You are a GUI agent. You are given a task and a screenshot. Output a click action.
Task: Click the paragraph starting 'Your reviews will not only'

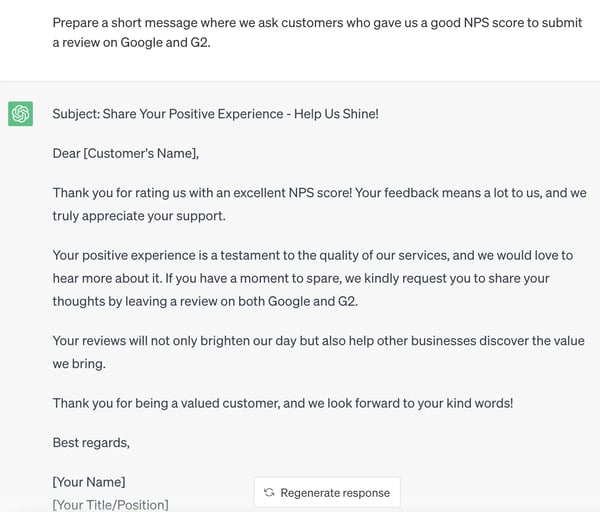click(320, 352)
